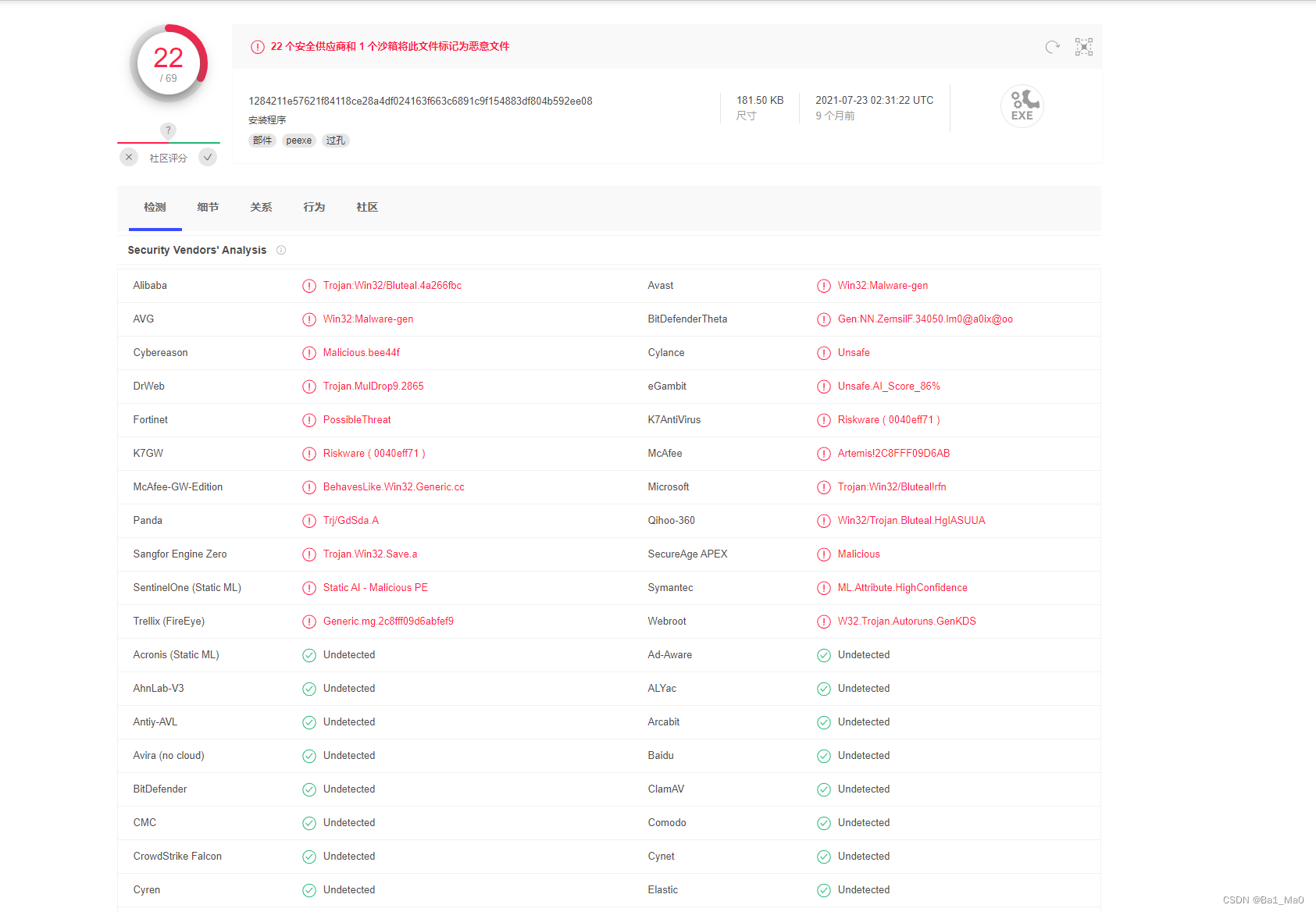The image size is (1316, 912).
Task: Open the 行为 behavior tab
Action: tap(314, 207)
